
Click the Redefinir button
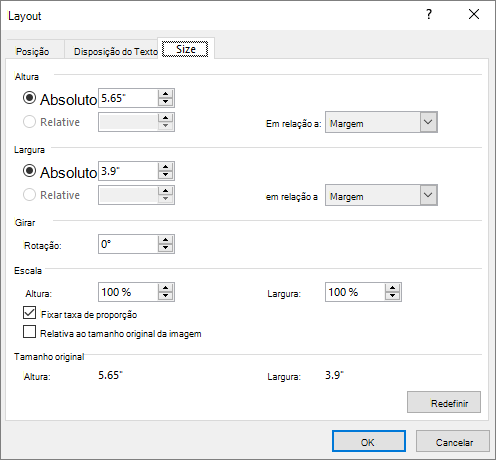pyautogui.click(x=444, y=402)
